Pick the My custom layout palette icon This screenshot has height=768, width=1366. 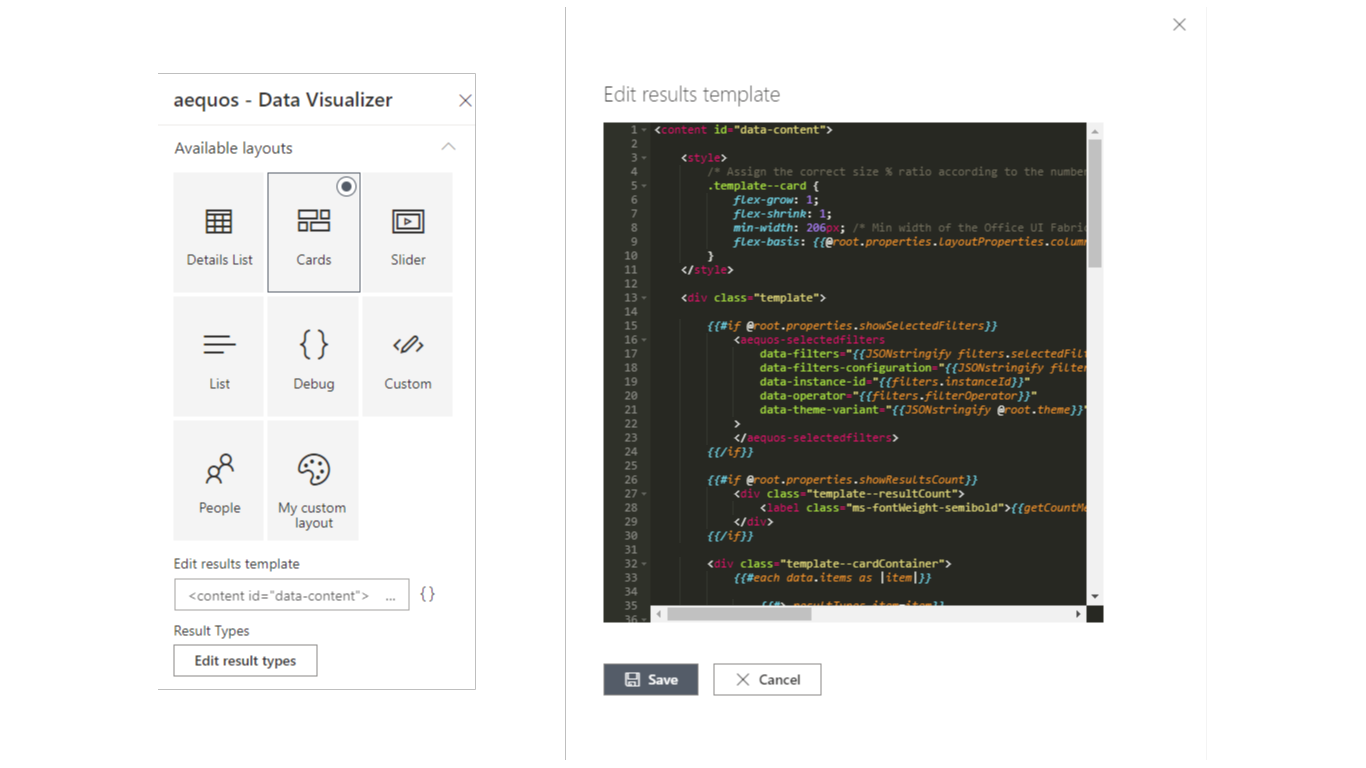pos(314,469)
